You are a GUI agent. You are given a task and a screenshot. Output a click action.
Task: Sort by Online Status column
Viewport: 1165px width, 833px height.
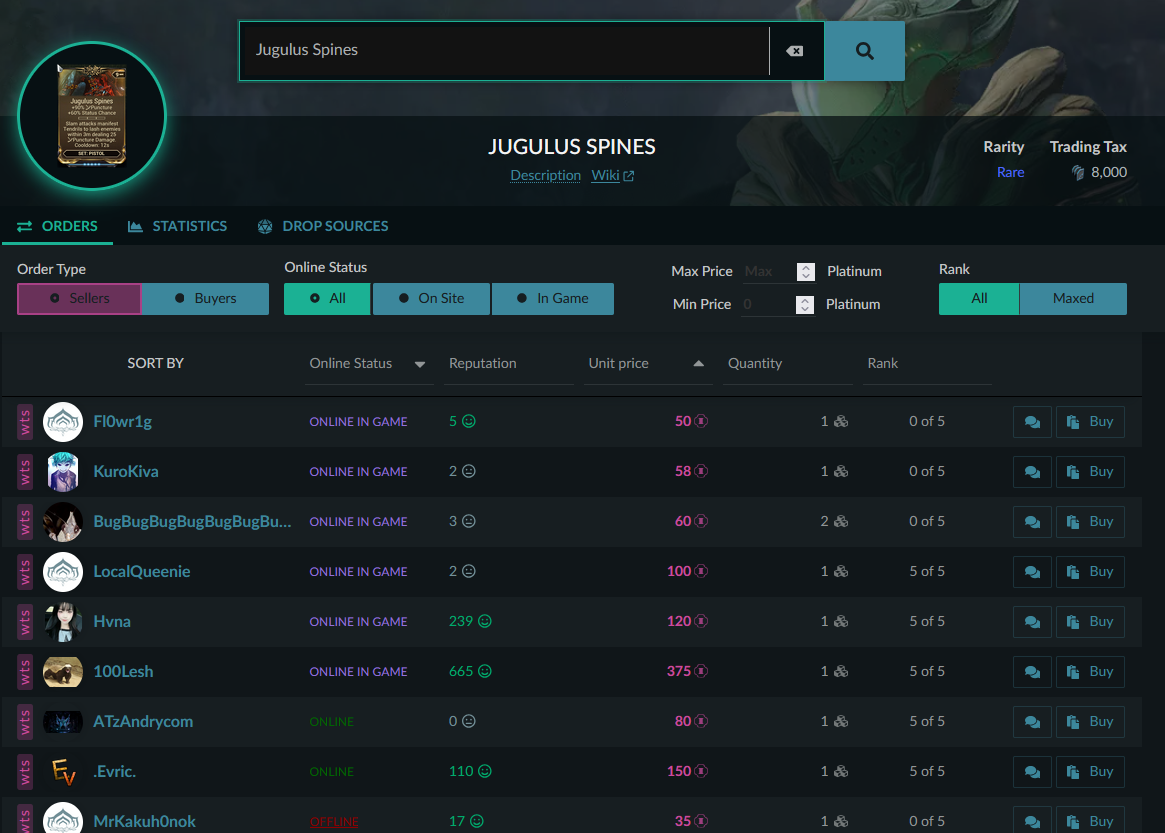(367, 363)
